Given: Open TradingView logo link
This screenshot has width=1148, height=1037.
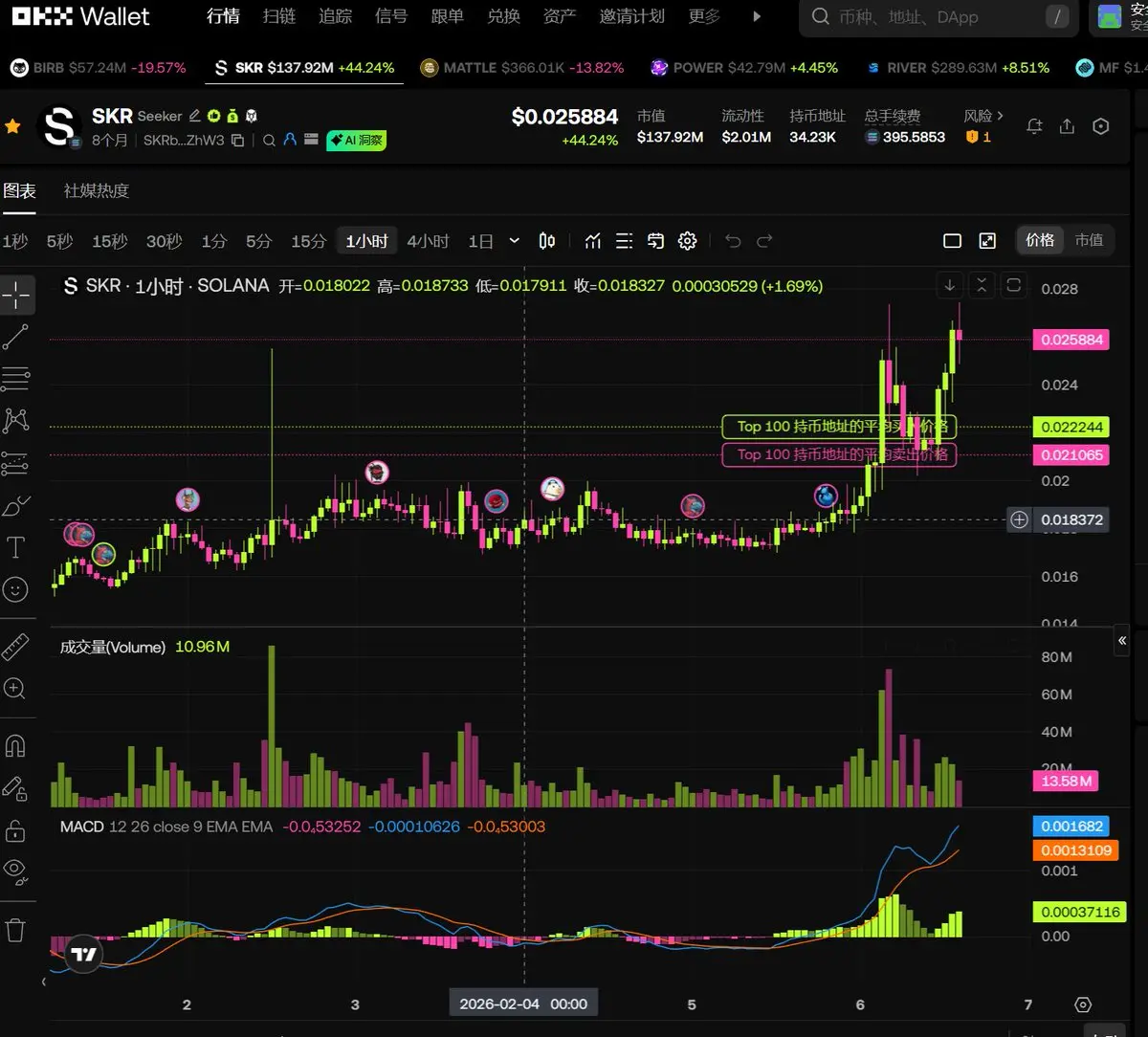Looking at the screenshot, I should pyautogui.click(x=83, y=953).
